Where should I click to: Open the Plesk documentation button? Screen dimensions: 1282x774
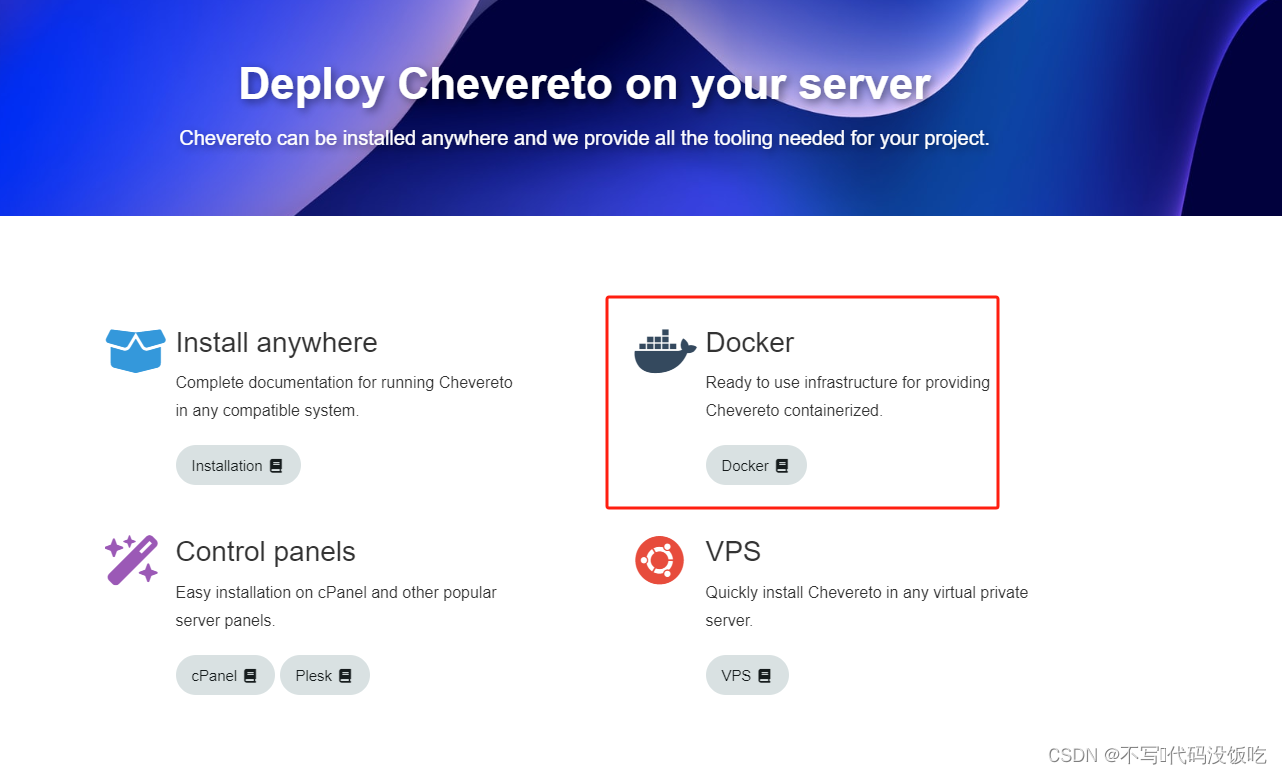325,675
